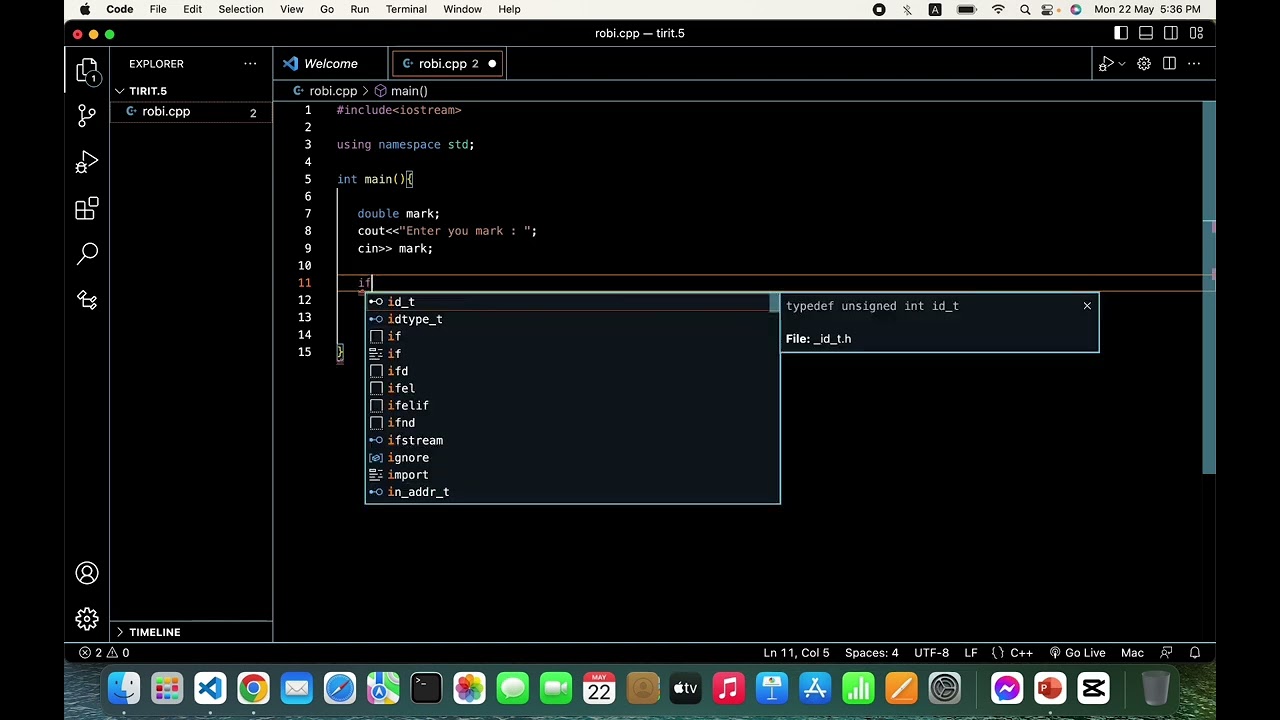This screenshot has width=1280, height=720.
Task: Click Spaces: 4 indentation setting
Action: tap(871, 653)
